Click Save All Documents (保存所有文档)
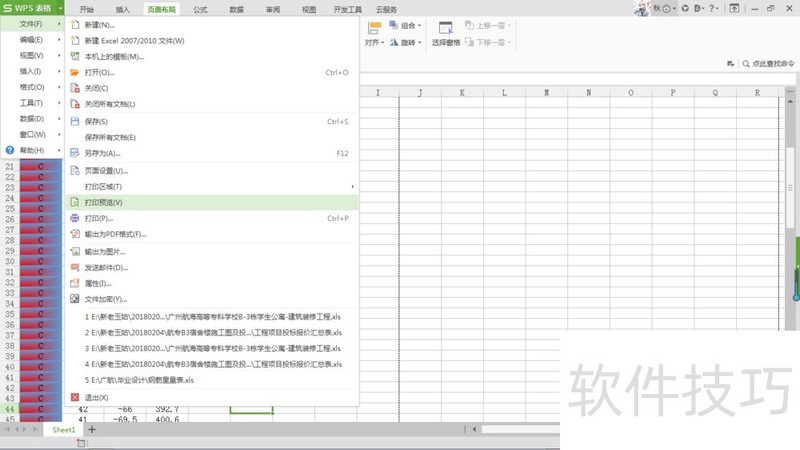 tap(212, 137)
